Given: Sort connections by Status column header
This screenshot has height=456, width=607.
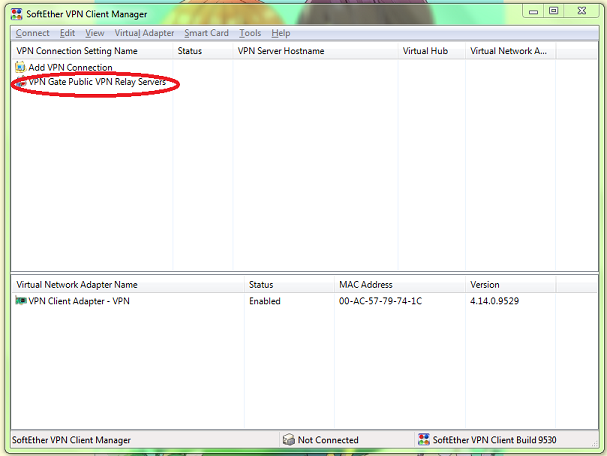Looking at the screenshot, I should pyautogui.click(x=203, y=51).
